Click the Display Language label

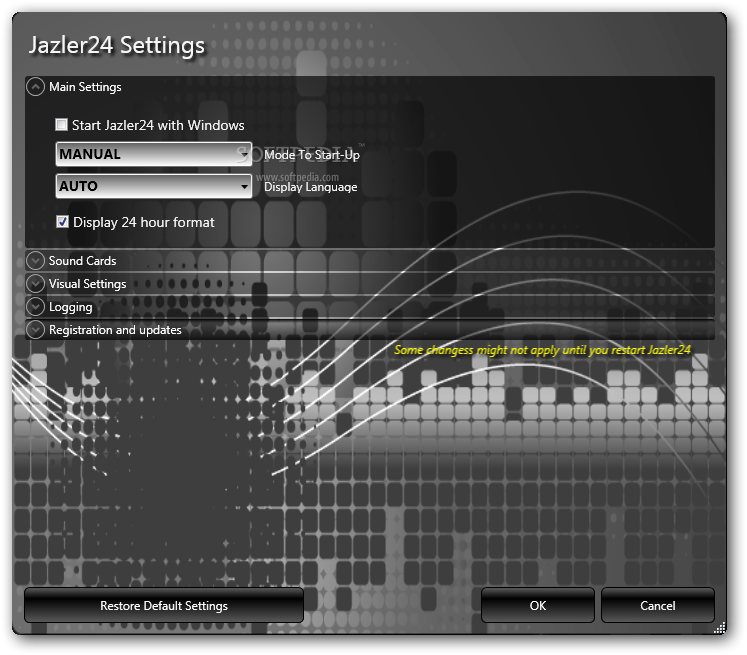click(311, 187)
